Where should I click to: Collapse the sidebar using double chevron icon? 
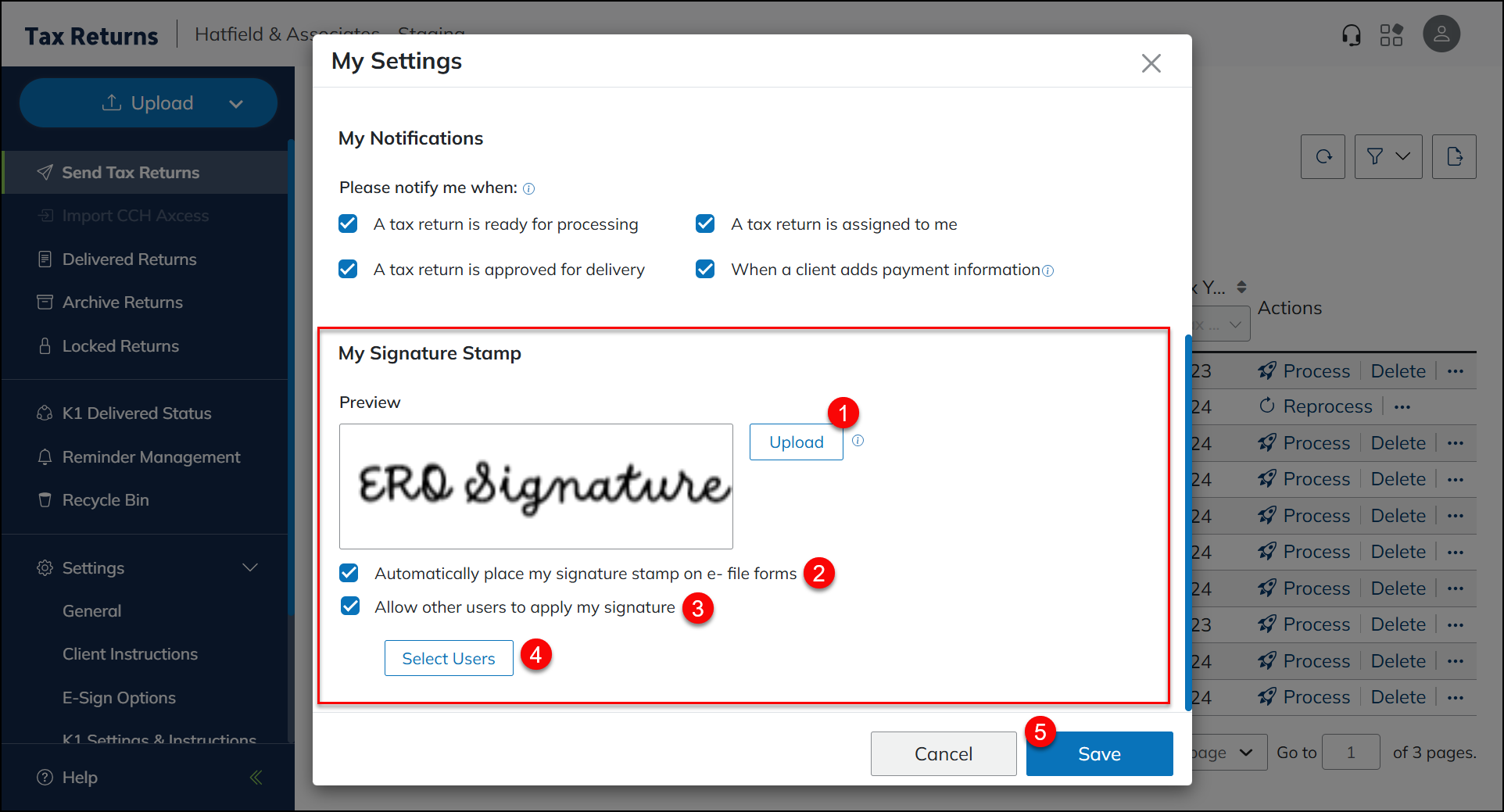coord(256,778)
